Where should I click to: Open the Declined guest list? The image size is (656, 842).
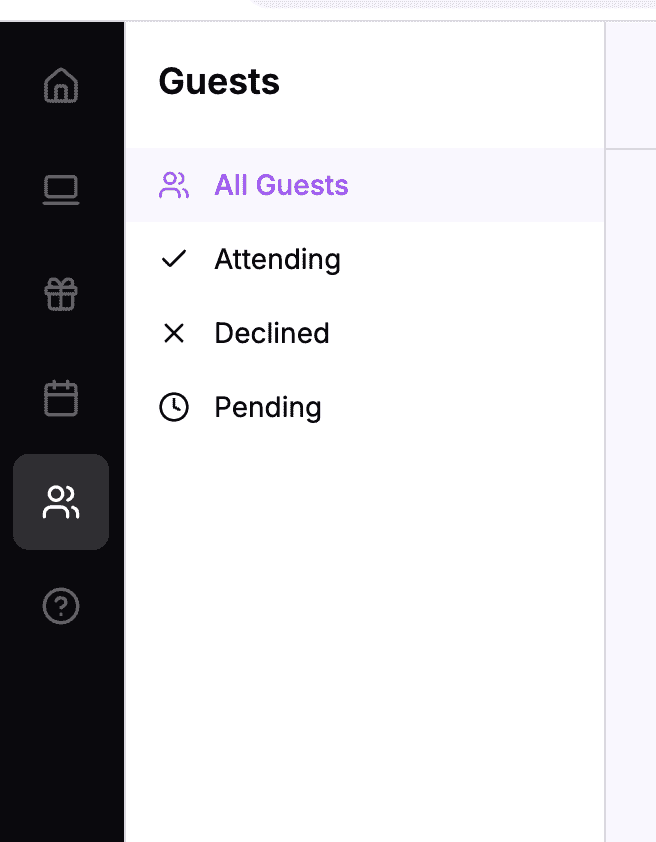(x=271, y=332)
